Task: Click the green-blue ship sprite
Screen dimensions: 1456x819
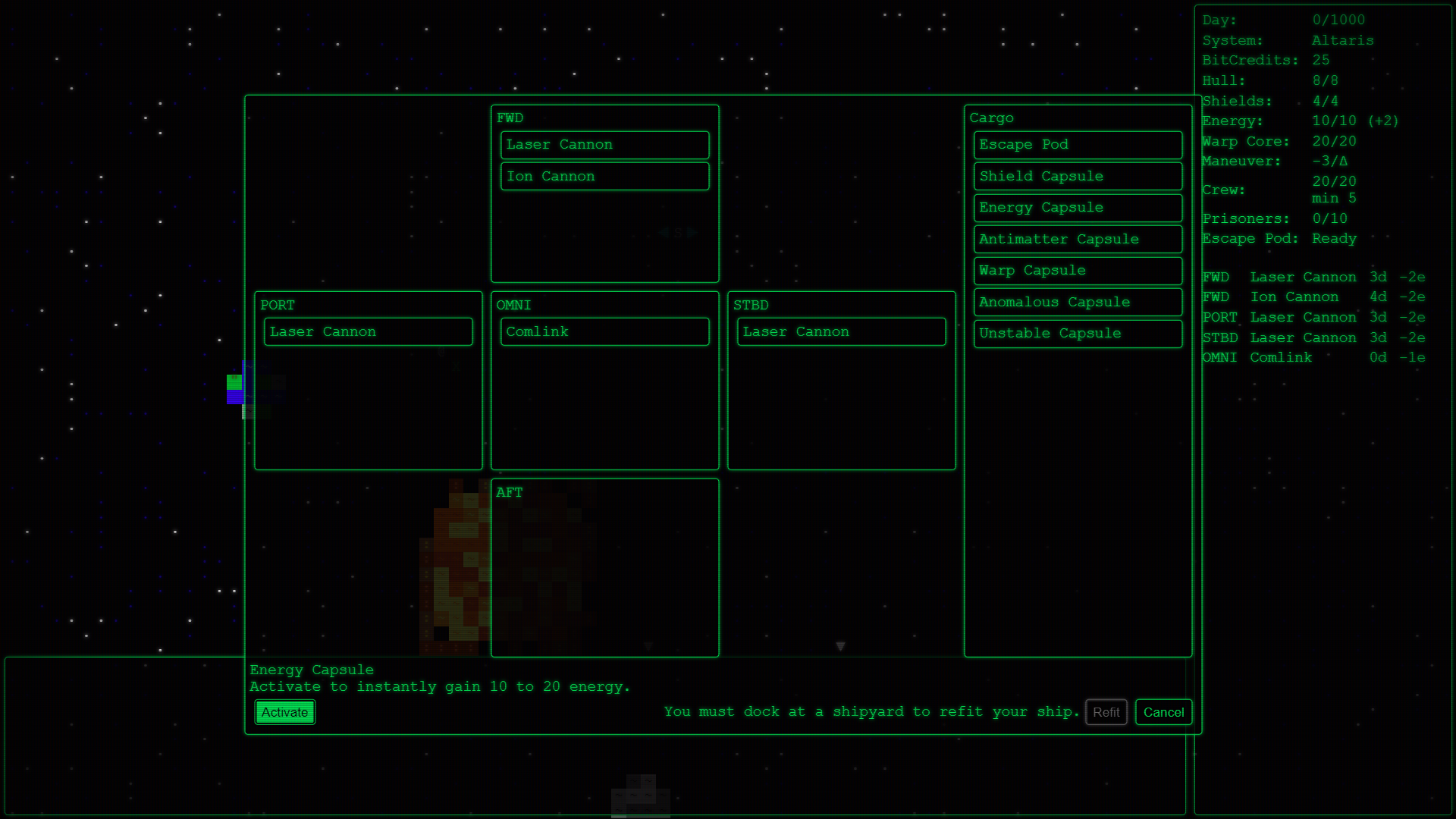Action: click(234, 389)
